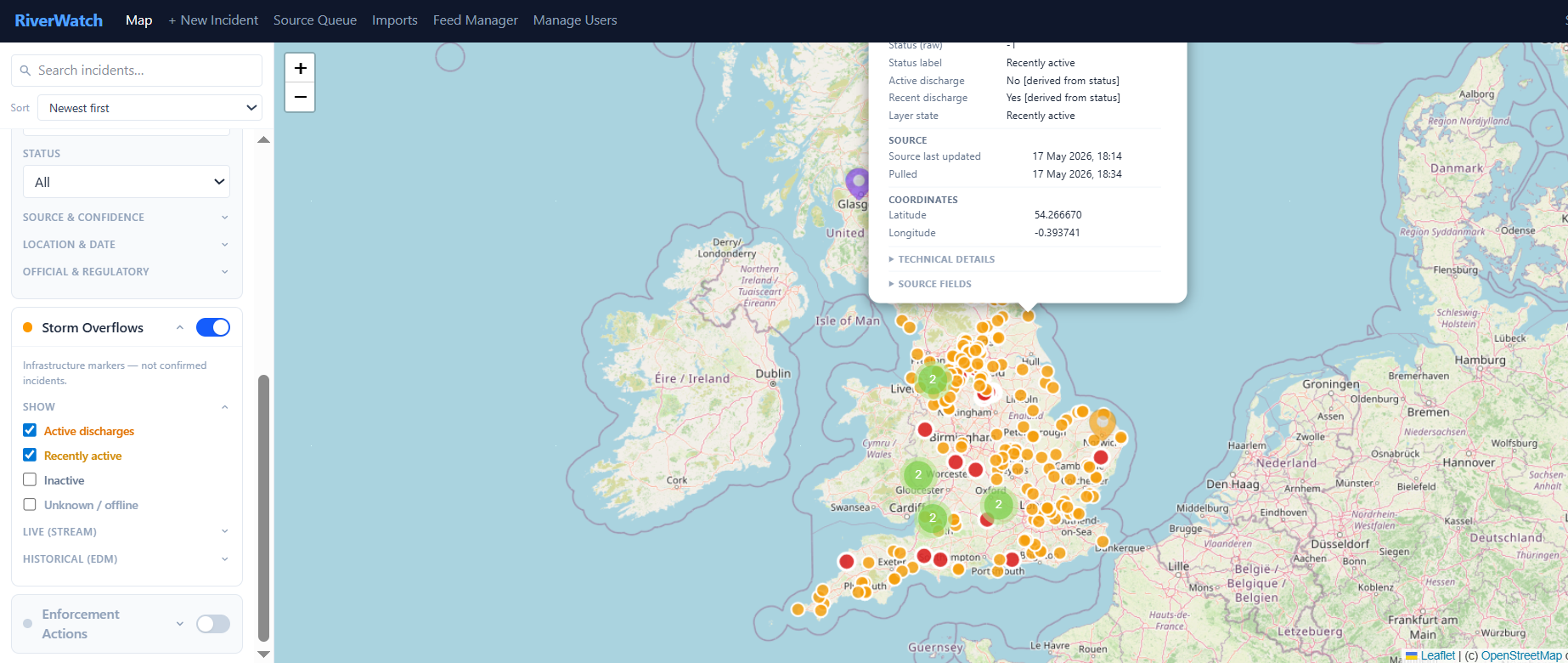1568x663 pixels.
Task: Click the green cluster near Cardiff
Action: click(933, 518)
